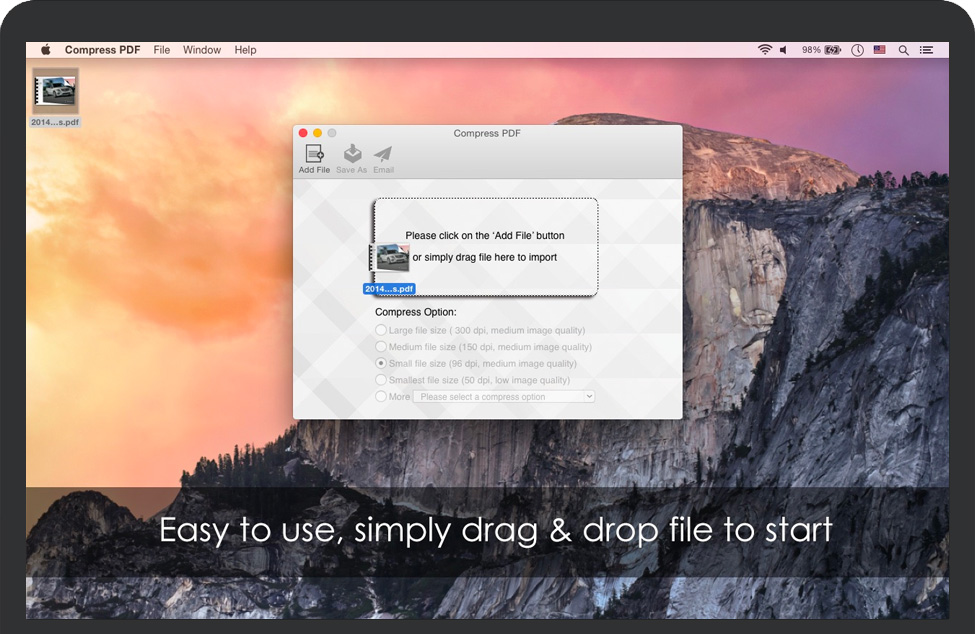
Task: Open the File menu
Action: 162,50
